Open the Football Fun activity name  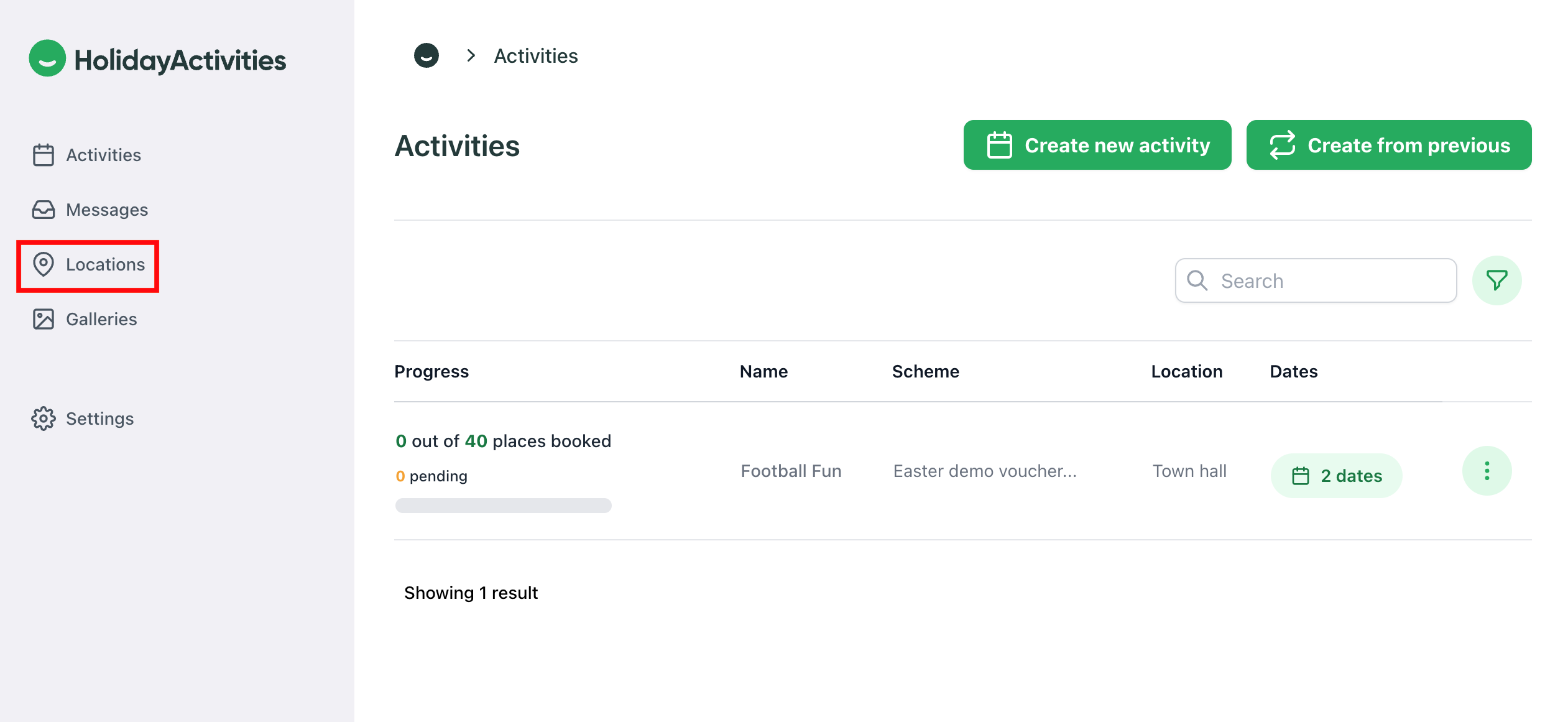click(791, 471)
